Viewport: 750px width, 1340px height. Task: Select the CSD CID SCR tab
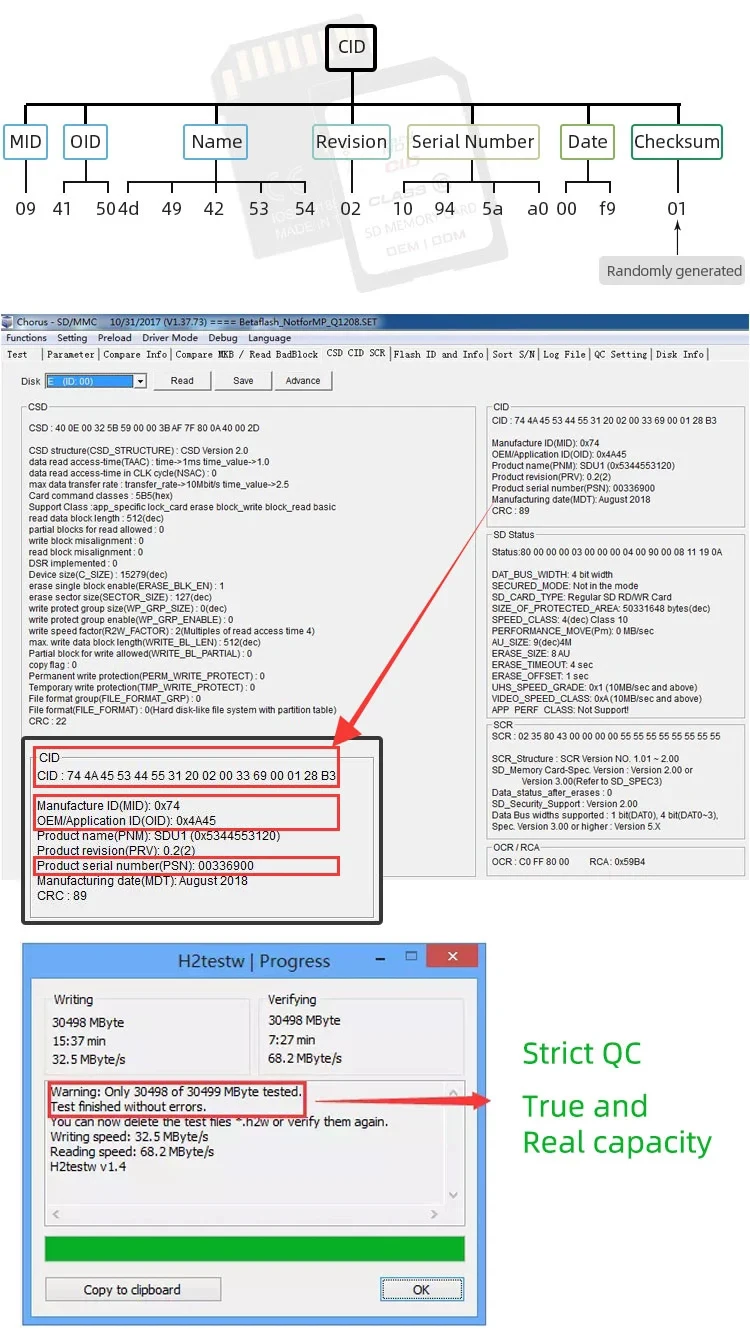click(x=356, y=354)
